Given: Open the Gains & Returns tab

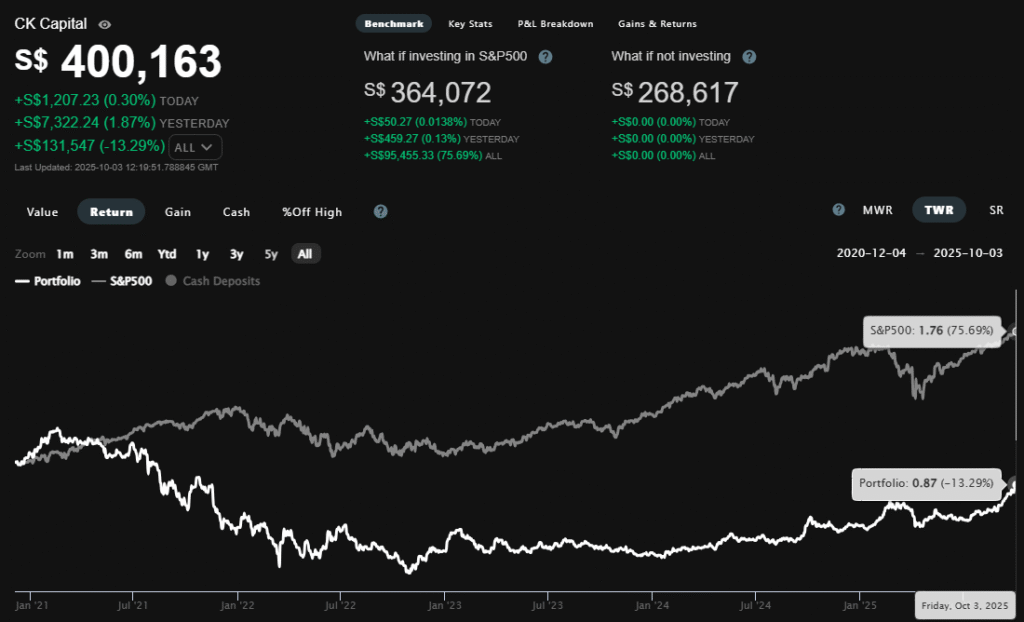Looking at the screenshot, I should click(658, 23).
